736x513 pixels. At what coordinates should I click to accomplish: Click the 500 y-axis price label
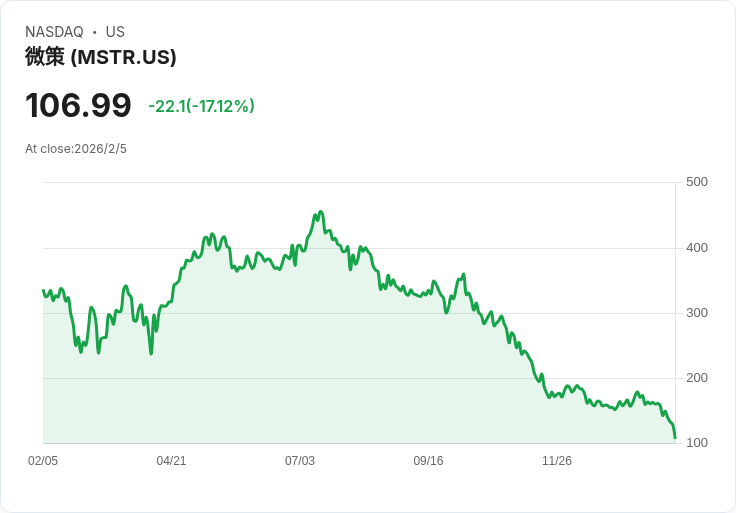697,182
